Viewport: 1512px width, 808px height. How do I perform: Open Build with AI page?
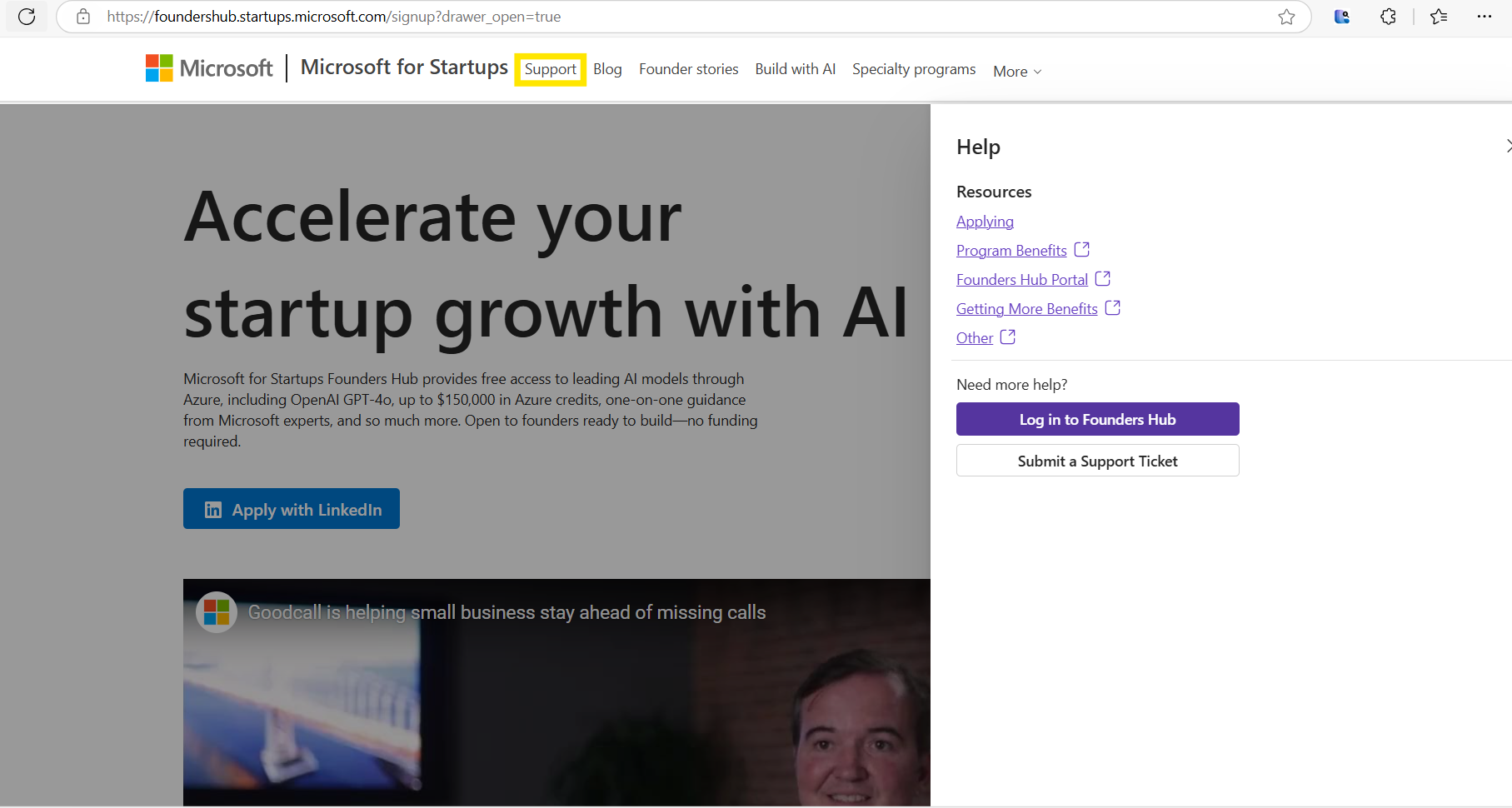796,69
